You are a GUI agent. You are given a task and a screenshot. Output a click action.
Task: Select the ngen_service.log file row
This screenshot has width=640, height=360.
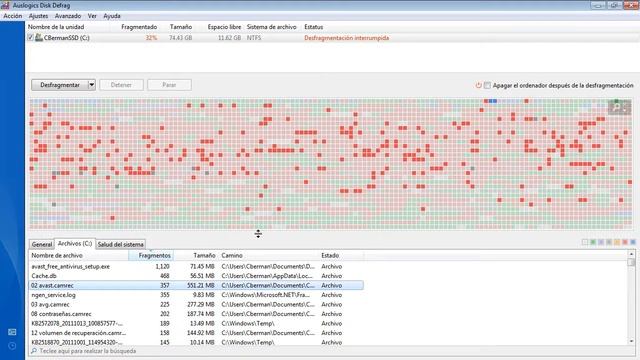tap(196, 295)
